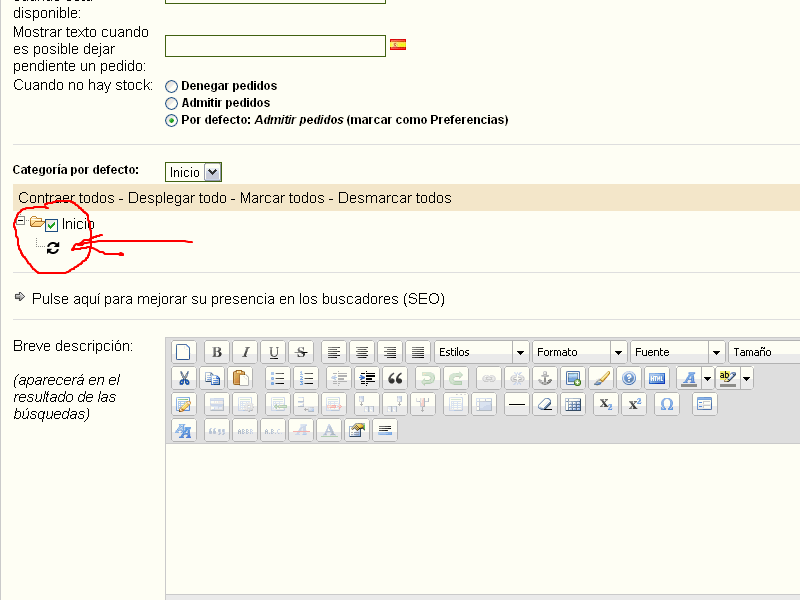This screenshot has height=600, width=800.
Task: Click the copy icon in the toolbar
Action: point(212,378)
